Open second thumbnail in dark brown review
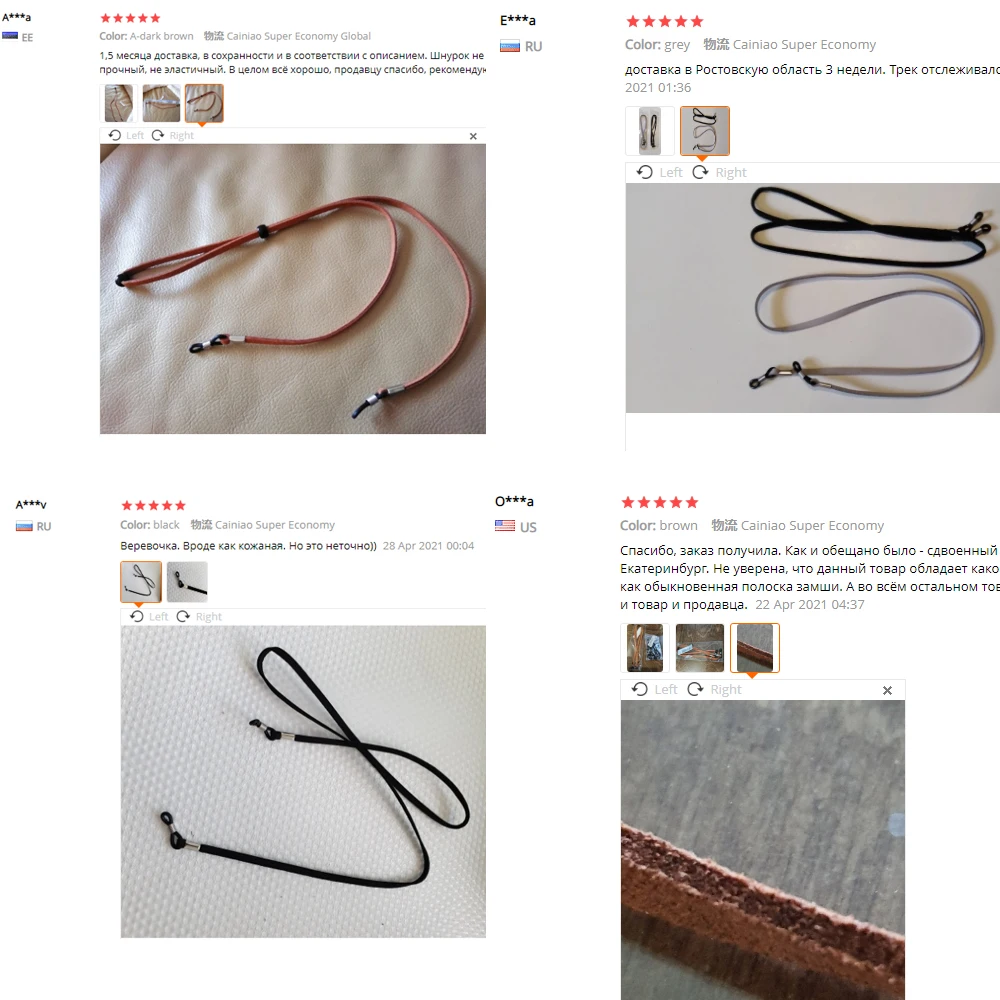The image size is (1000, 1000). coord(161,103)
